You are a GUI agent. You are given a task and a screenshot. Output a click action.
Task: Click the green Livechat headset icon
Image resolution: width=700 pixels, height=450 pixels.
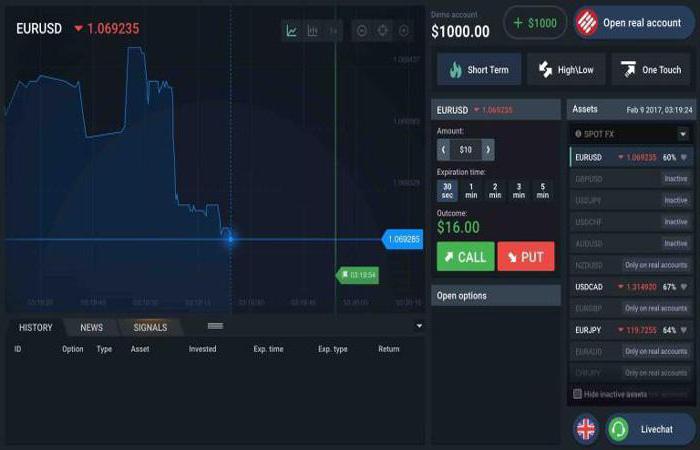pyautogui.click(x=618, y=429)
